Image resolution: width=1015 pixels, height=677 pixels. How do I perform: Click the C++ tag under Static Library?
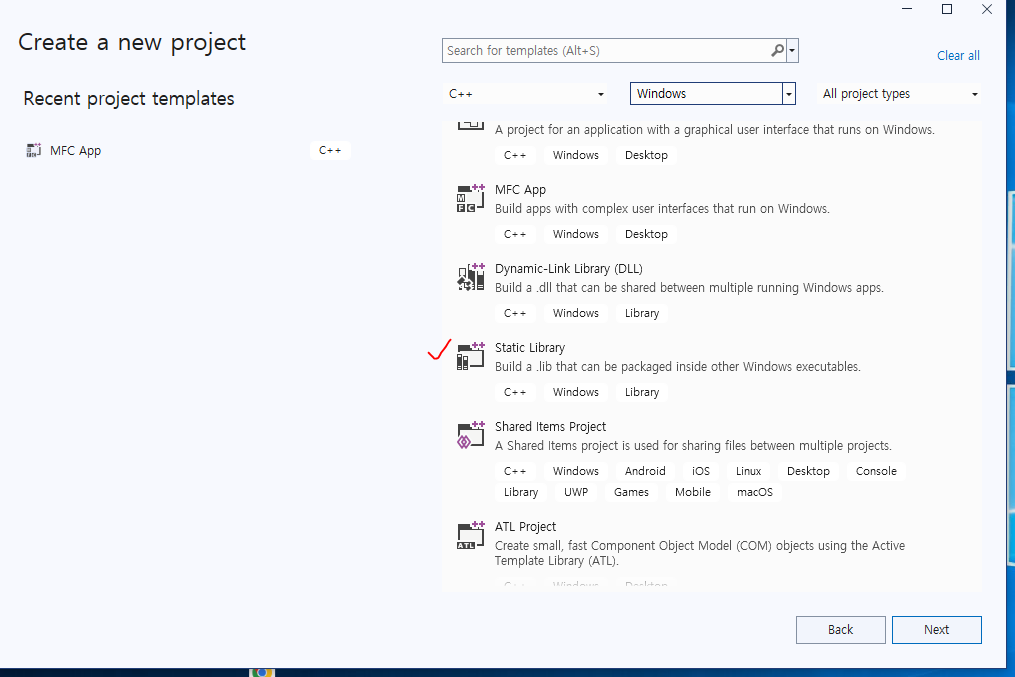tap(515, 392)
